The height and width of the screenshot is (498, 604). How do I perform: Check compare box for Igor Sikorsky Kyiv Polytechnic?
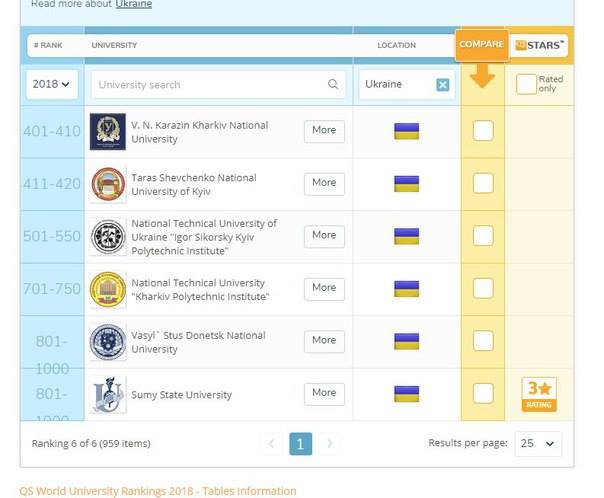pos(483,236)
